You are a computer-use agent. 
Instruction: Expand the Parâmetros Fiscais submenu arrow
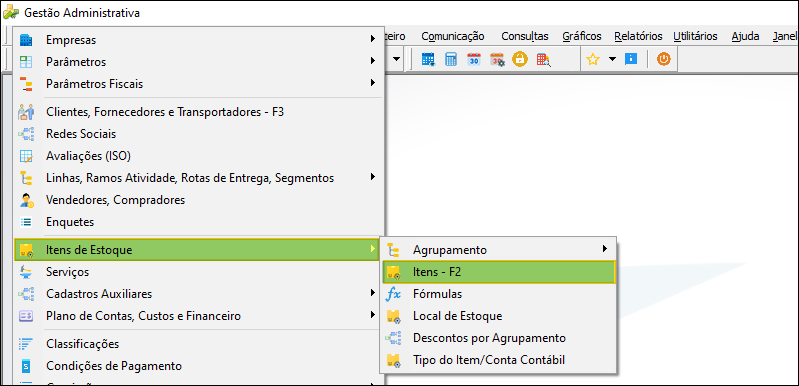tap(373, 82)
